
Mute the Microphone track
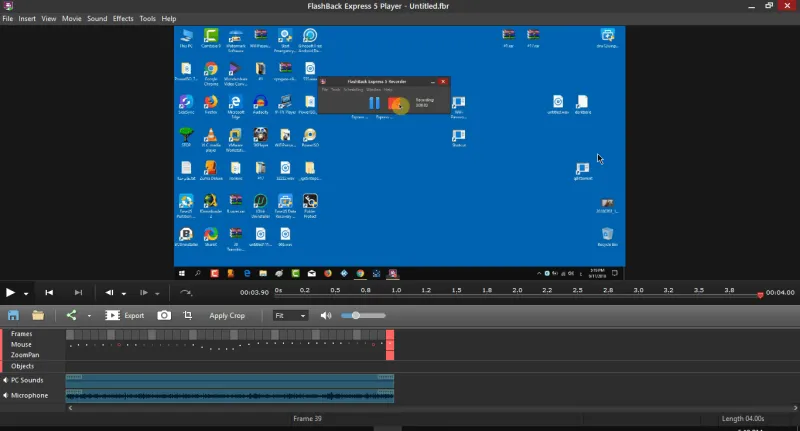(5, 395)
